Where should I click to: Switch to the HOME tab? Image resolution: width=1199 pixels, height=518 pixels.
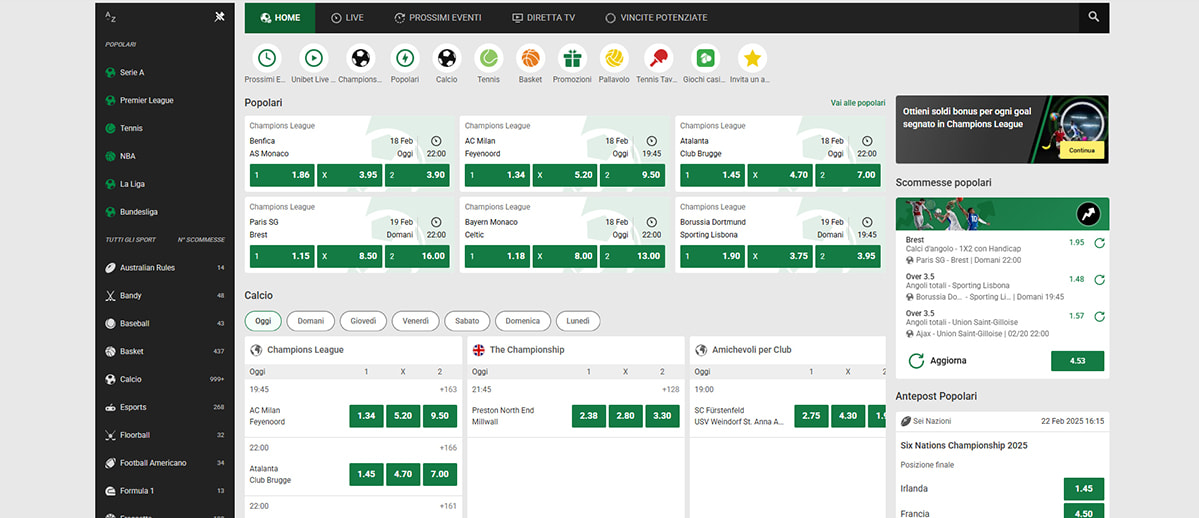point(280,18)
